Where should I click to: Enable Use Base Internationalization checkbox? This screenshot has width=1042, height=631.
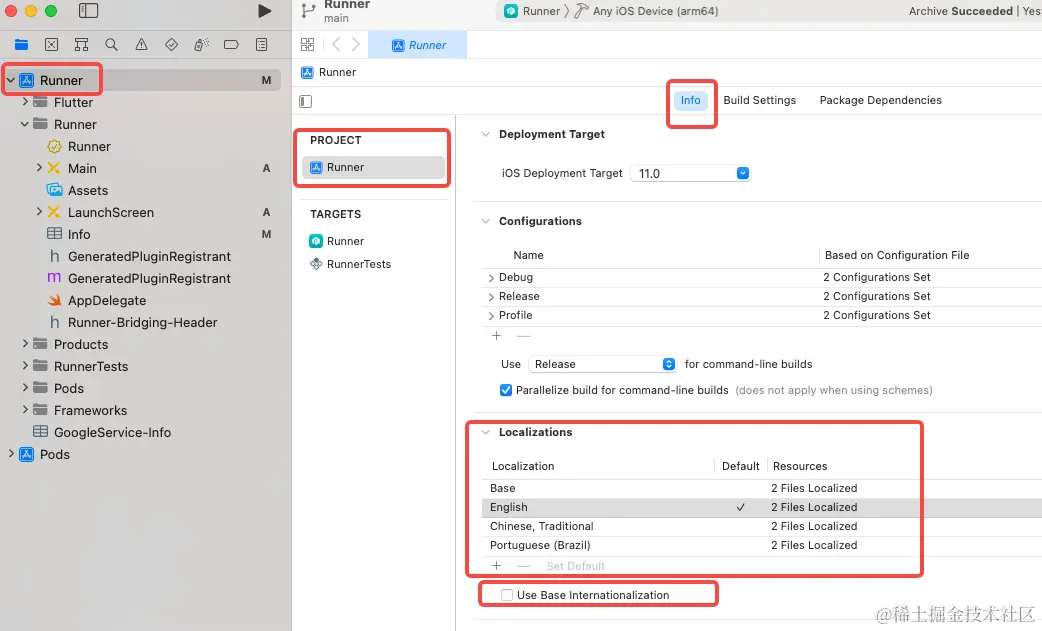(x=507, y=595)
